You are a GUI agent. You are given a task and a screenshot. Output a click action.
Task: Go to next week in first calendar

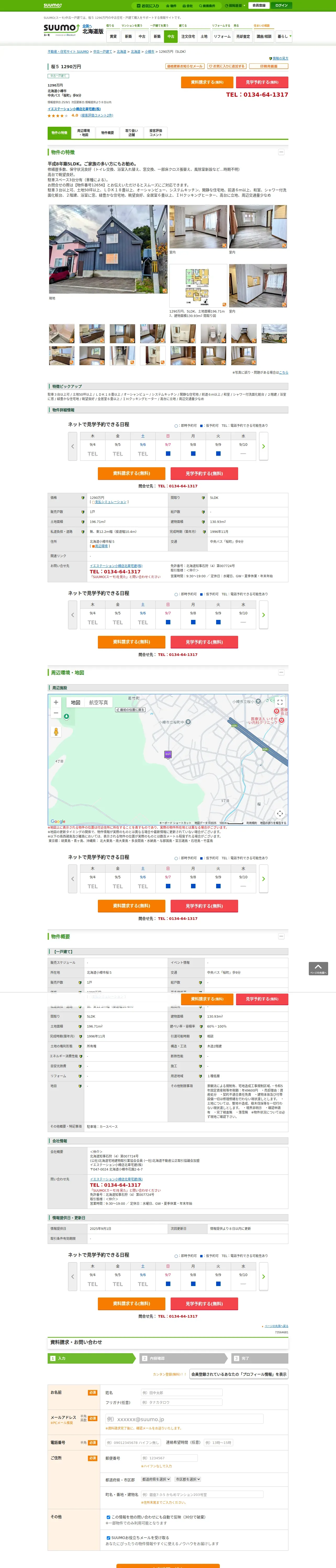pos(264,446)
